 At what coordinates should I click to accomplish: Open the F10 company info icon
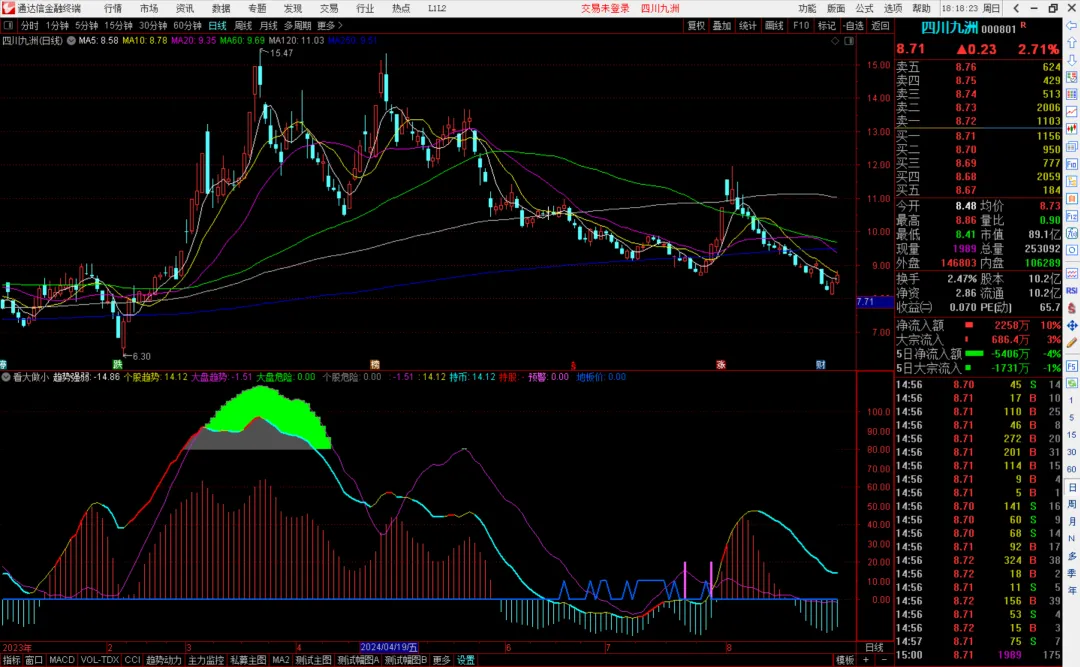[x=1072, y=164]
